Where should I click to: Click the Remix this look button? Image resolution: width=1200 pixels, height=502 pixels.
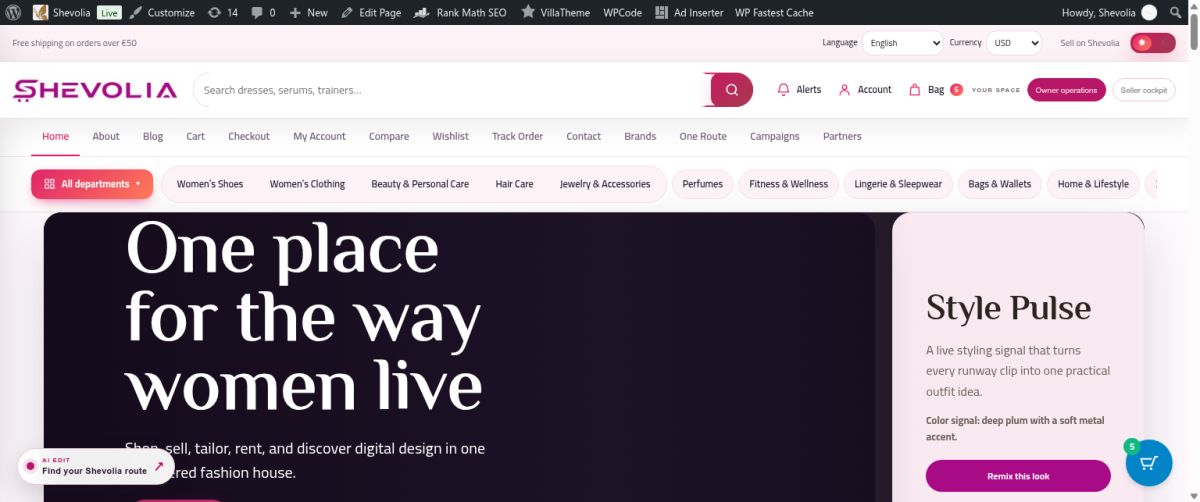point(1018,476)
